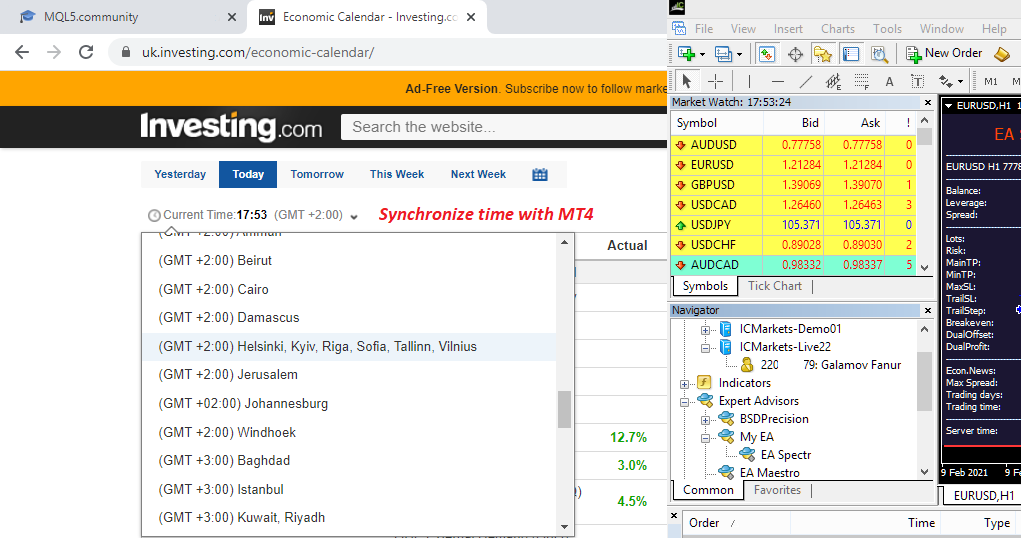This screenshot has height=538, width=1021.
Task: Expand the ICMarkets-Demo01 tree node
Action: tap(705, 330)
